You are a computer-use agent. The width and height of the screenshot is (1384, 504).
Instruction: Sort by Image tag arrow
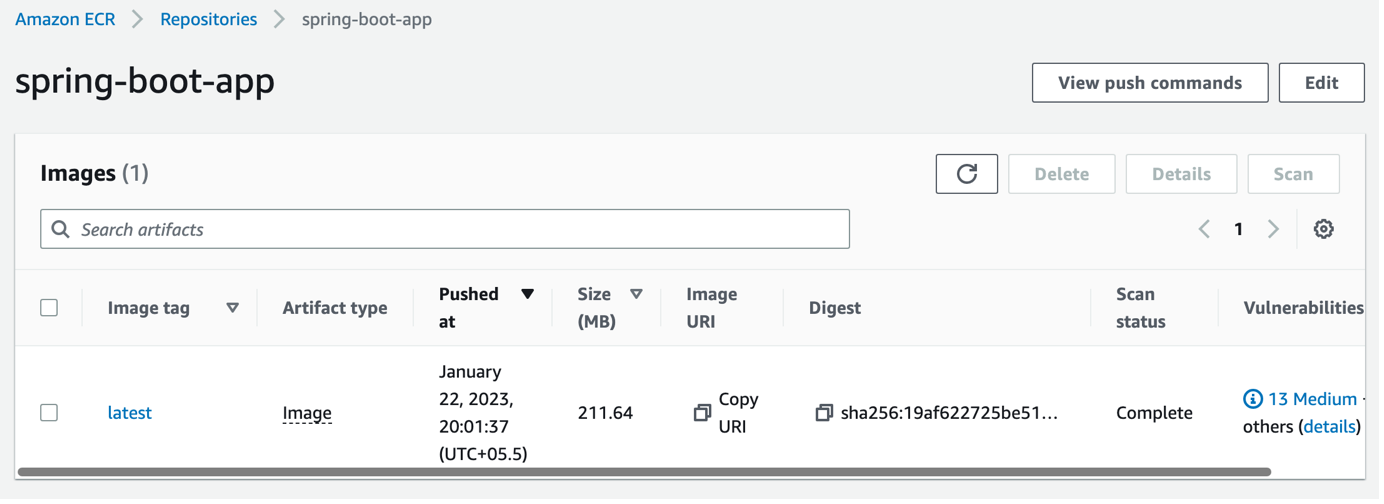click(x=234, y=309)
